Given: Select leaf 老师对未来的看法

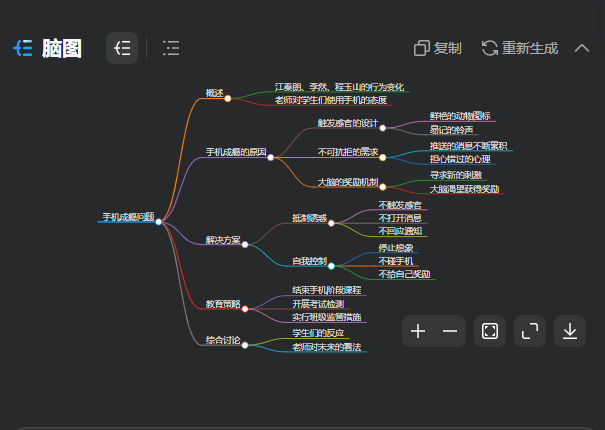Looking at the screenshot, I should pyautogui.click(x=326, y=347).
